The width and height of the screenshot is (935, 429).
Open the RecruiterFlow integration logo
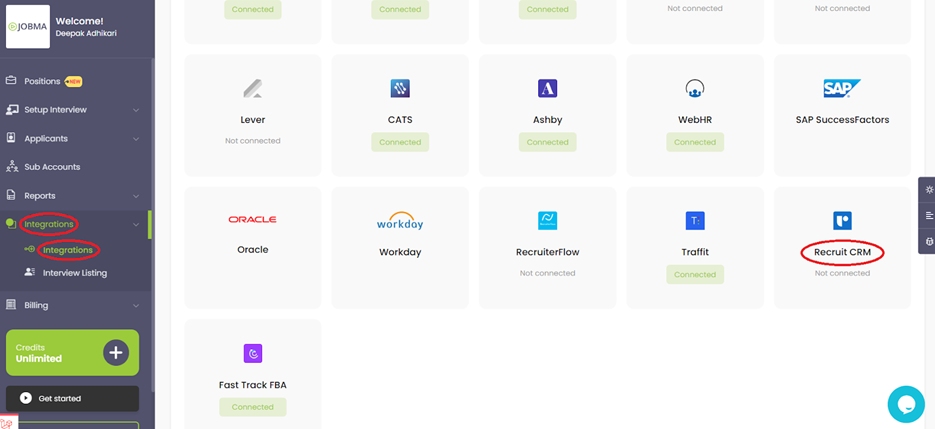(x=547, y=221)
